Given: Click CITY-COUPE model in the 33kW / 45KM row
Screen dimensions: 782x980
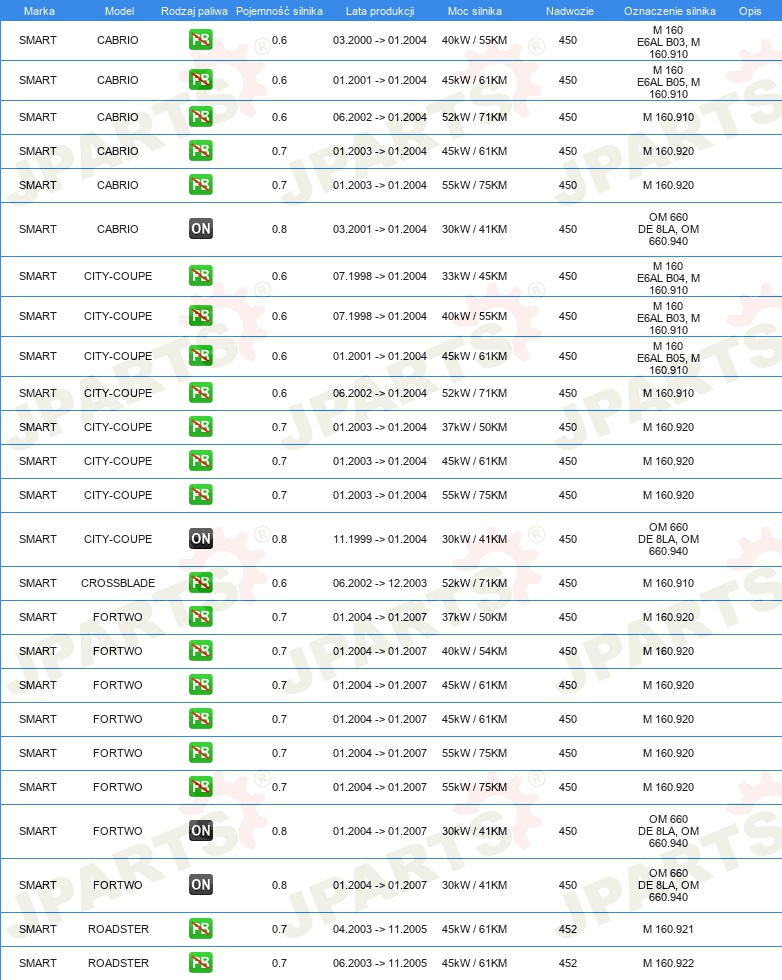Looking at the screenshot, I should pos(118,276).
